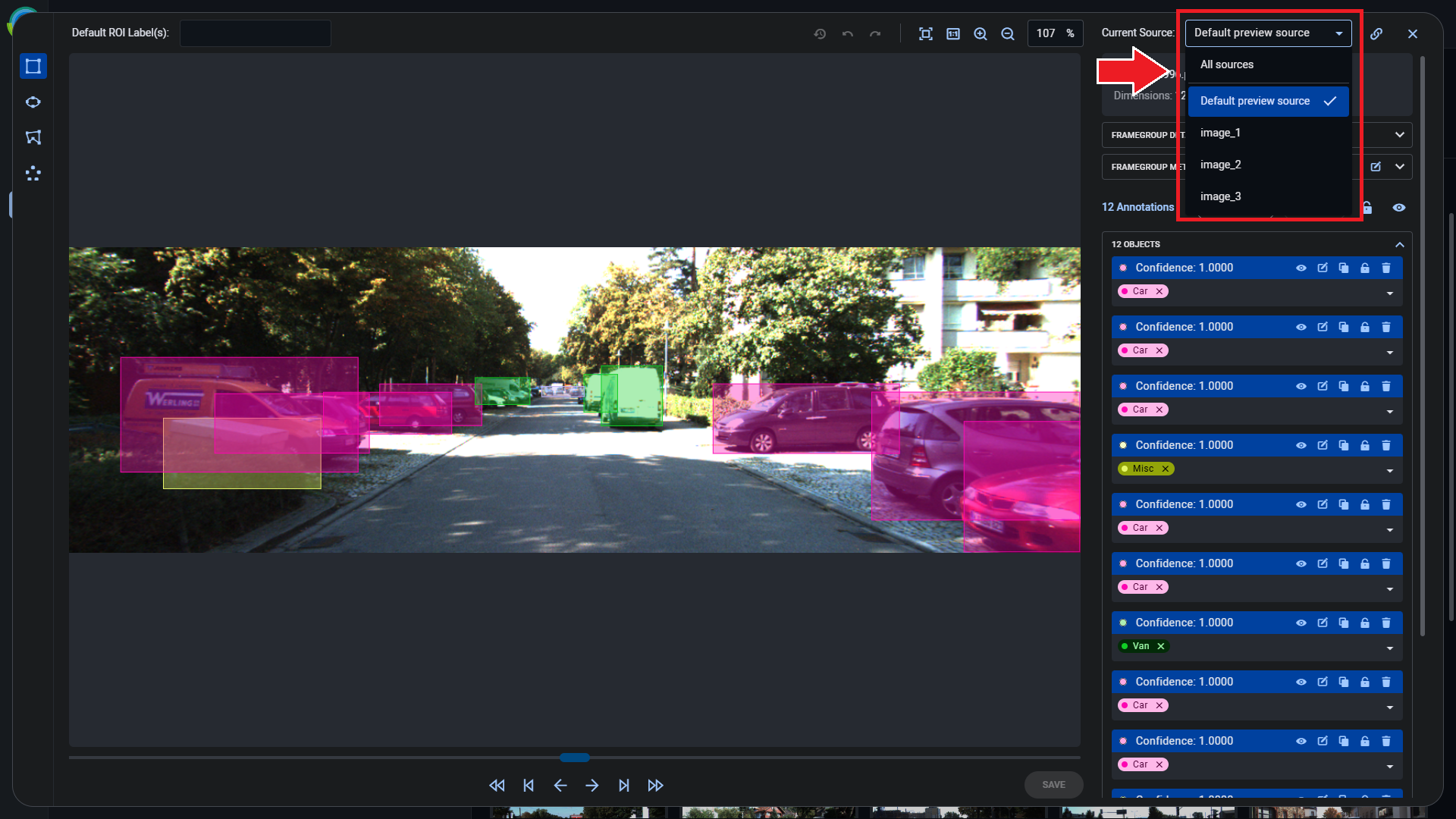
Task: Click the fit-to-screen zoom icon
Action: tap(924, 33)
